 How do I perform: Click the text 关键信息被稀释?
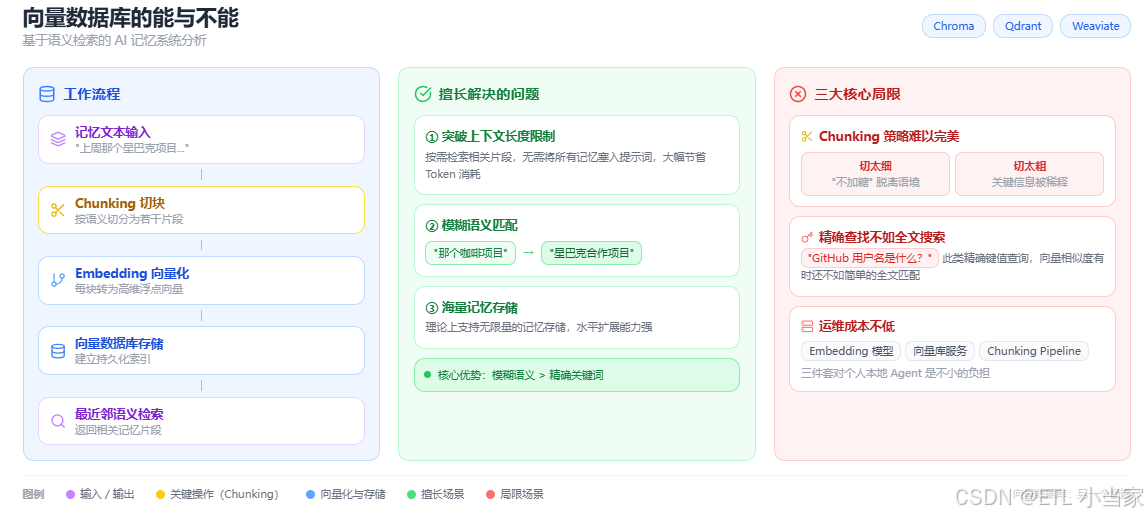(1029, 182)
